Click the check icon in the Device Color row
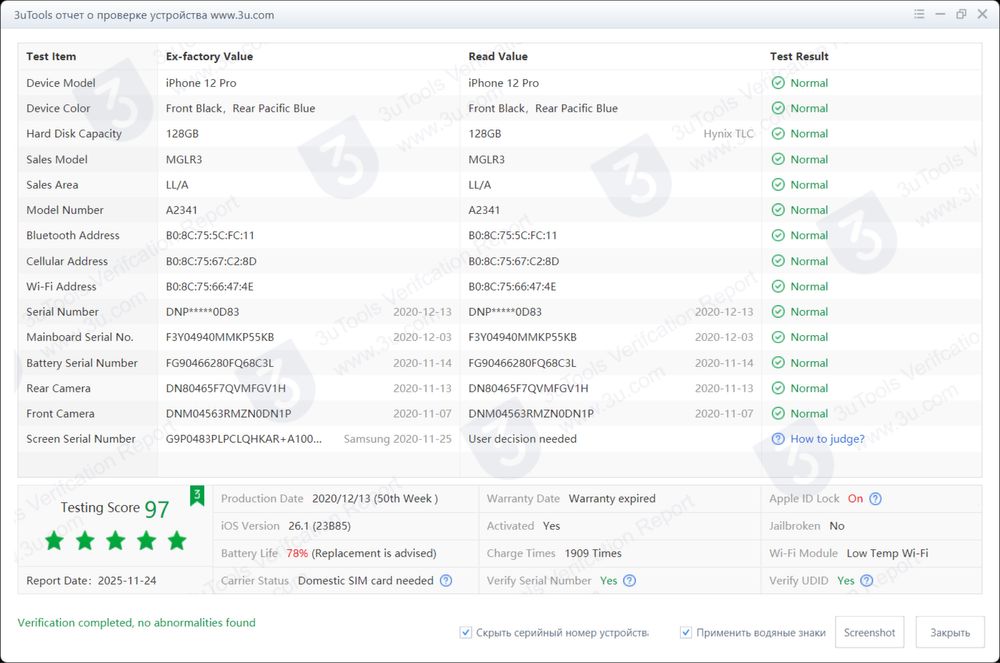The image size is (1000, 663). (778, 108)
